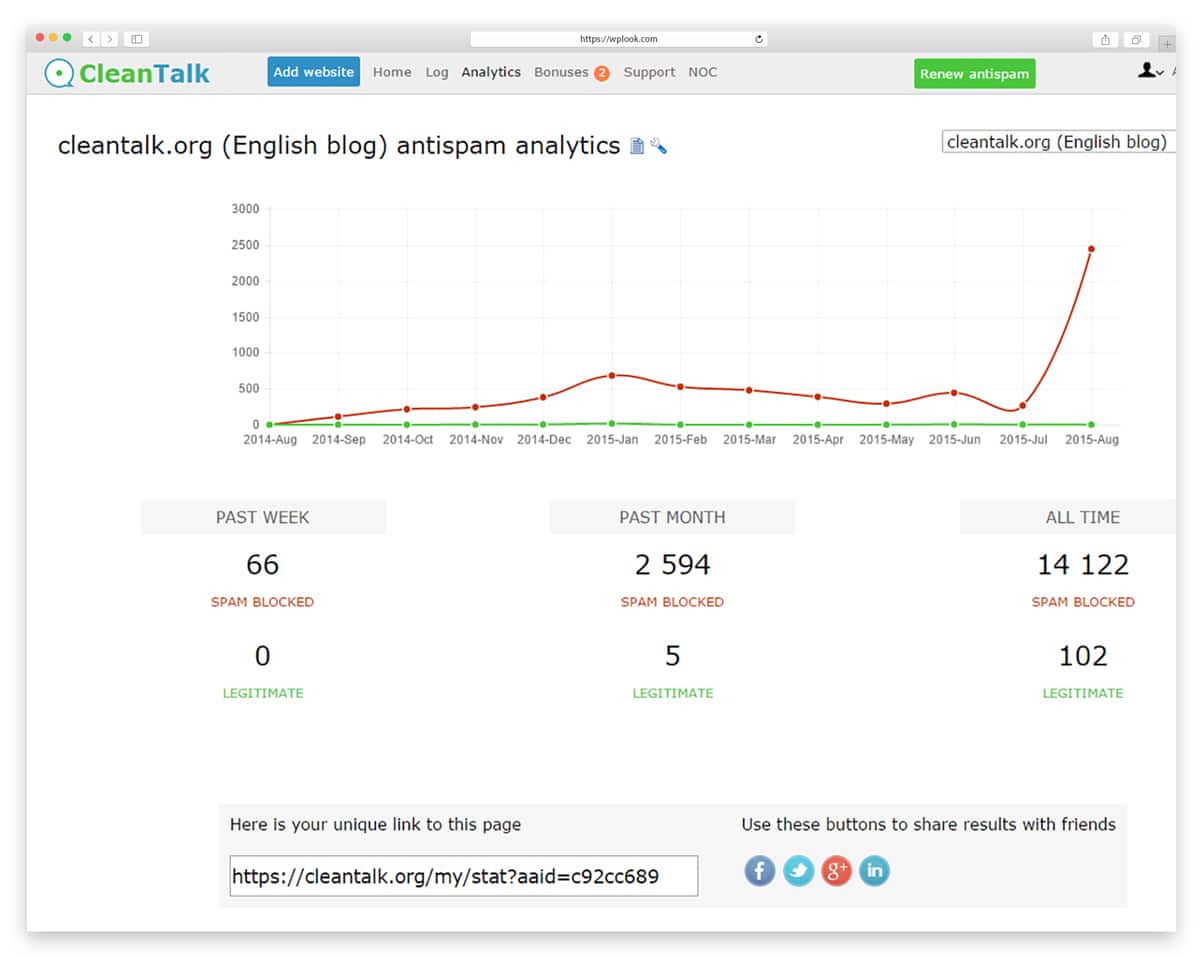Open the Analytics menu item
The width and height of the screenshot is (1200, 957).
click(x=491, y=72)
